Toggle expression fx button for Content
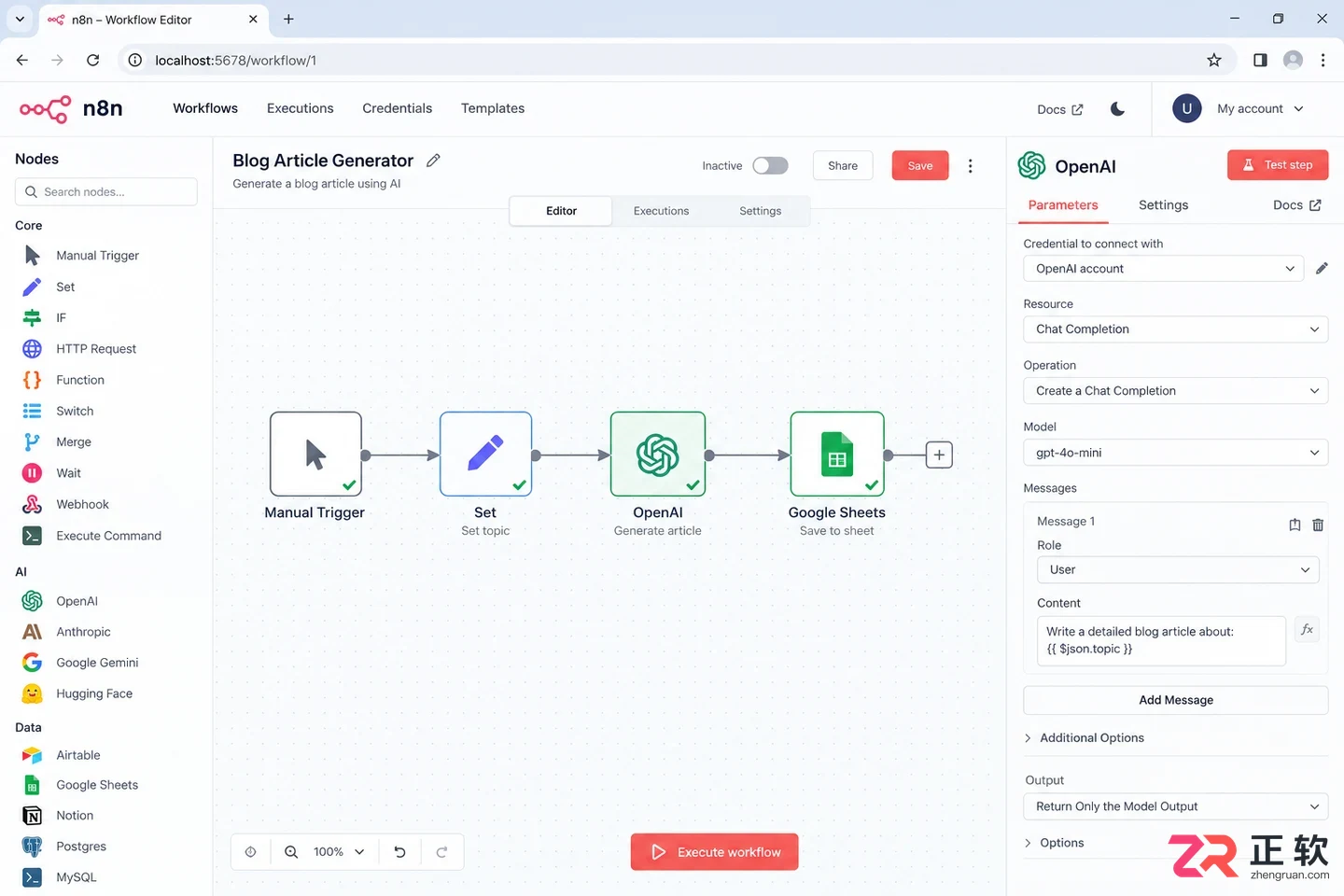Screen dimensions: 1344x896 (1307, 630)
